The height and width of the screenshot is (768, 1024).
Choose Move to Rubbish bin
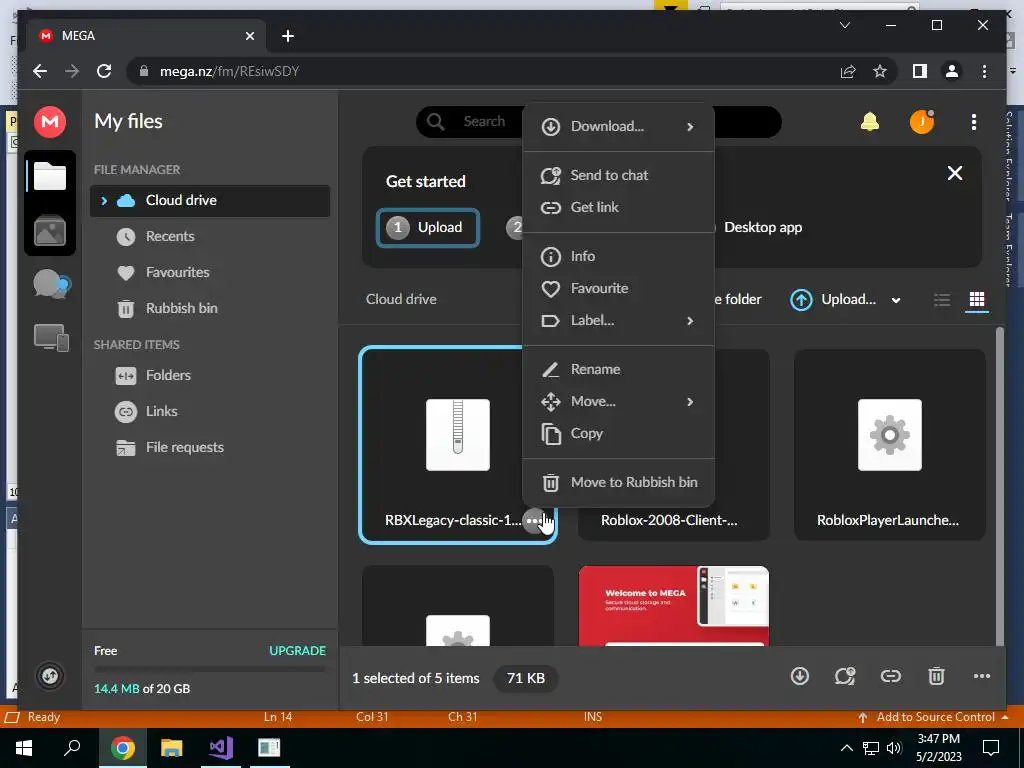(618, 482)
